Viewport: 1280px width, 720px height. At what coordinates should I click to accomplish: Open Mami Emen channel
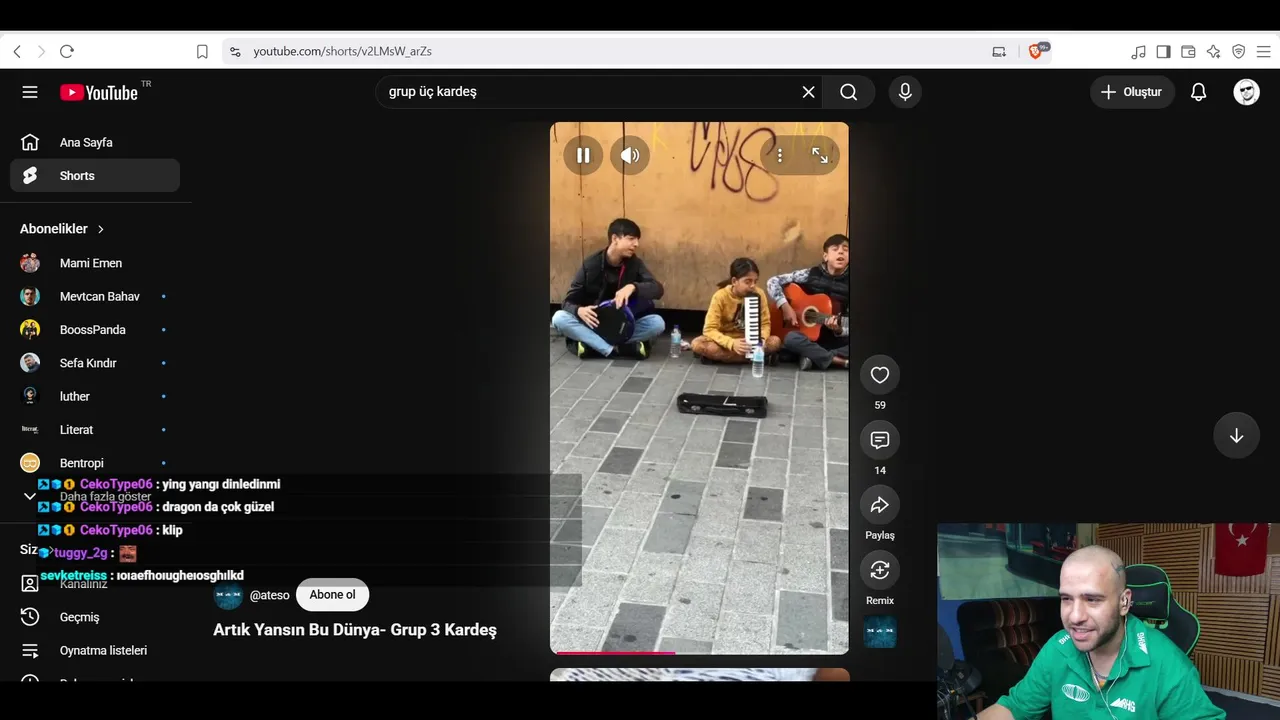95,263
